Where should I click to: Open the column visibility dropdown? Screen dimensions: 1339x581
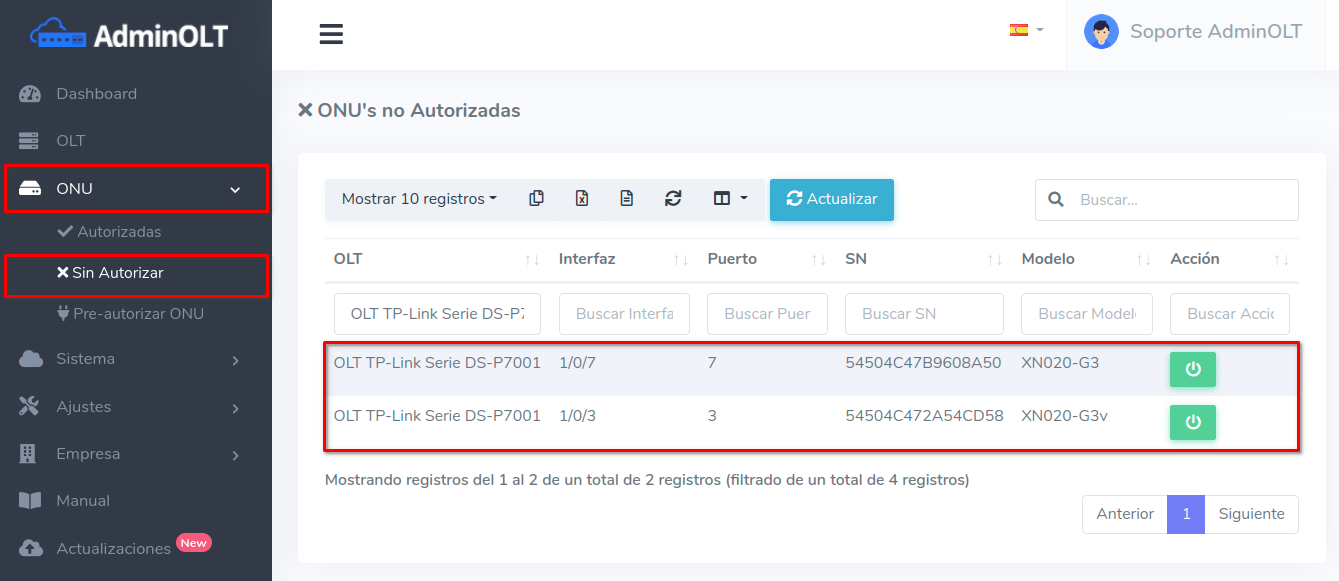point(730,199)
